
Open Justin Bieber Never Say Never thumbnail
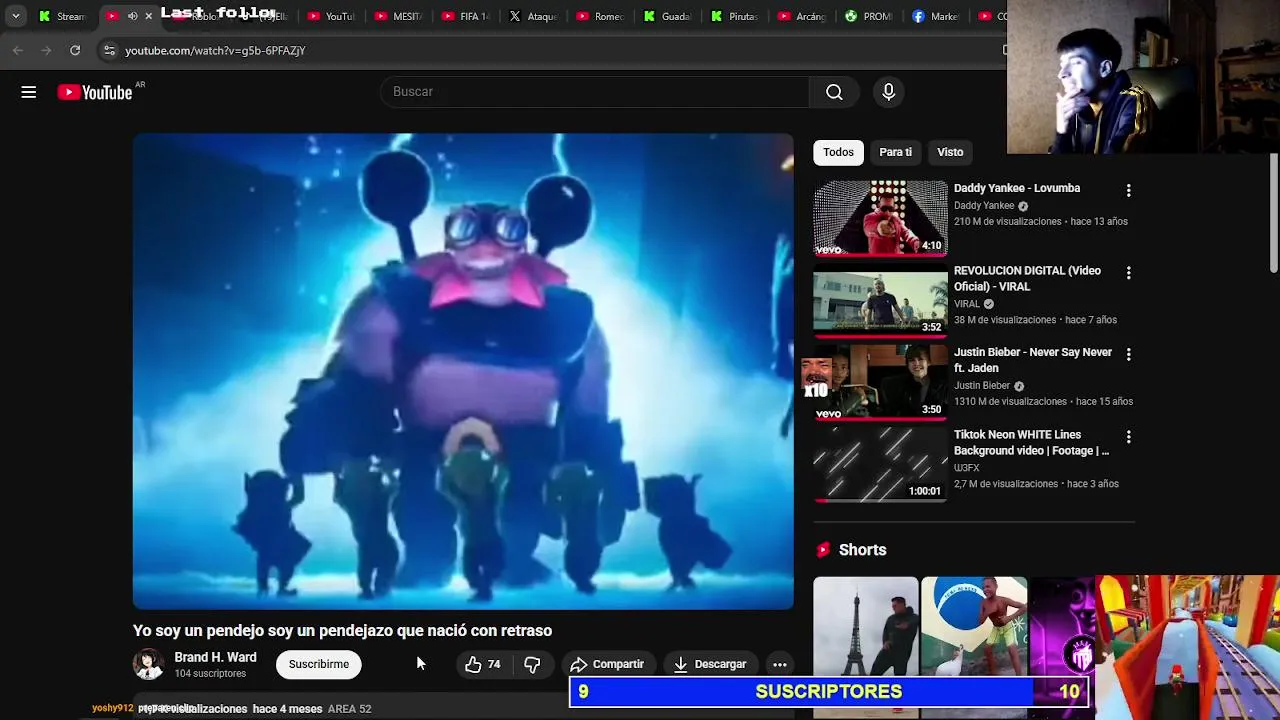click(x=880, y=382)
